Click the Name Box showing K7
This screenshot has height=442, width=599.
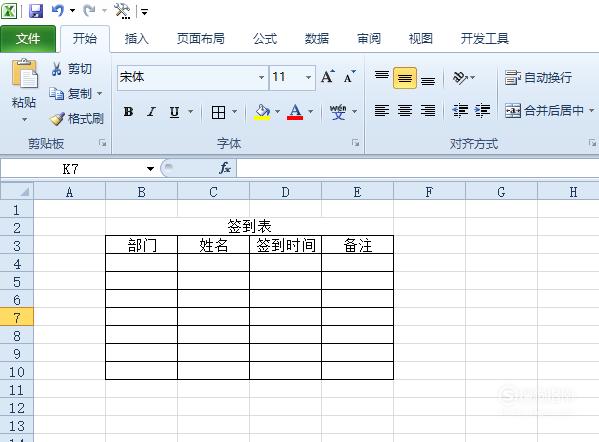point(70,168)
